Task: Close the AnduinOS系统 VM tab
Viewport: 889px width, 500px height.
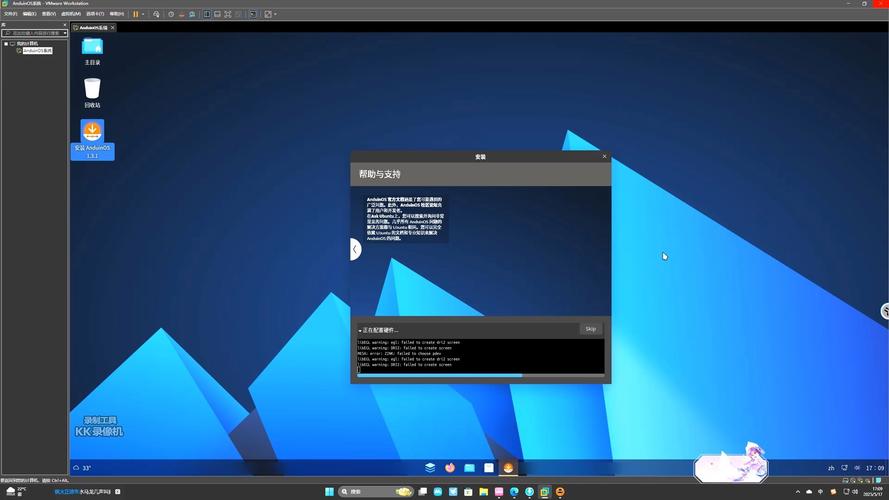Action: (x=113, y=27)
